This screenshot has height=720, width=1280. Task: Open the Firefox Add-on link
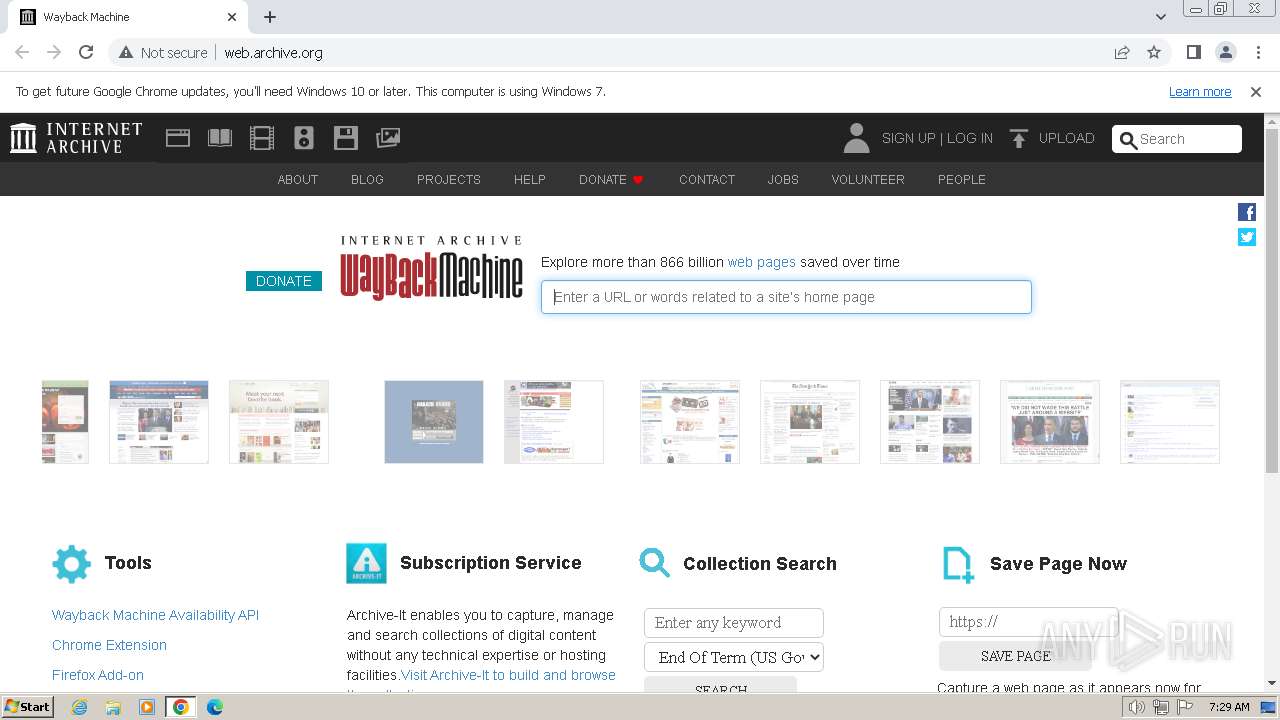click(x=98, y=675)
